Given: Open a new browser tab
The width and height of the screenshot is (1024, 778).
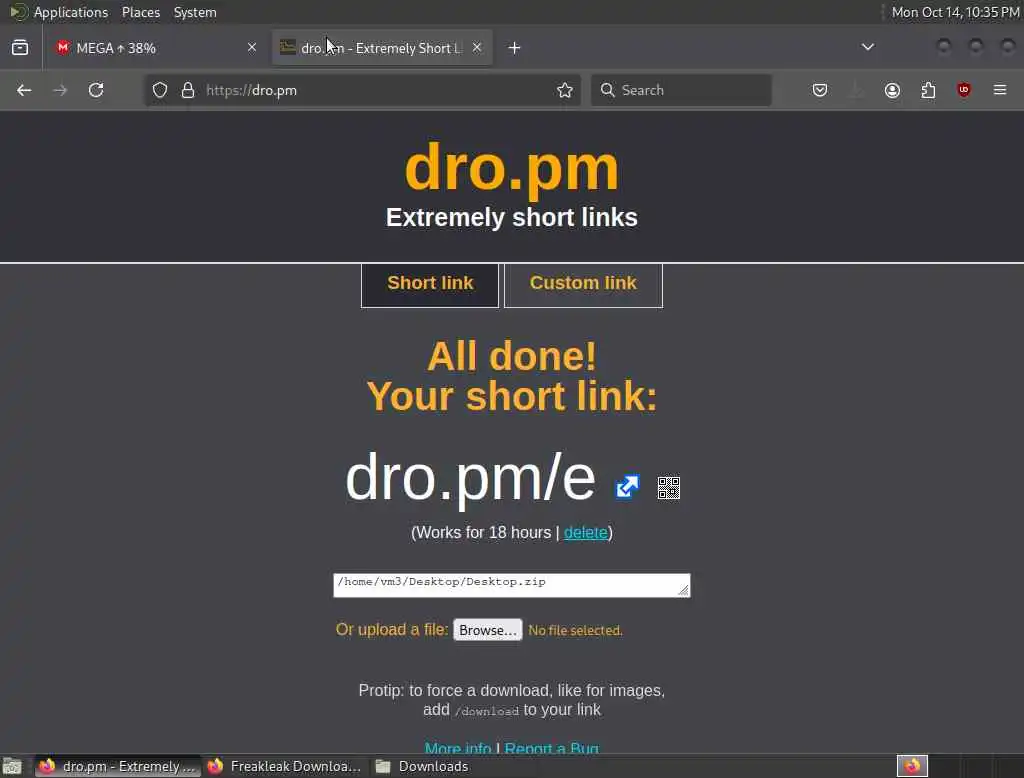Looking at the screenshot, I should tap(515, 48).
